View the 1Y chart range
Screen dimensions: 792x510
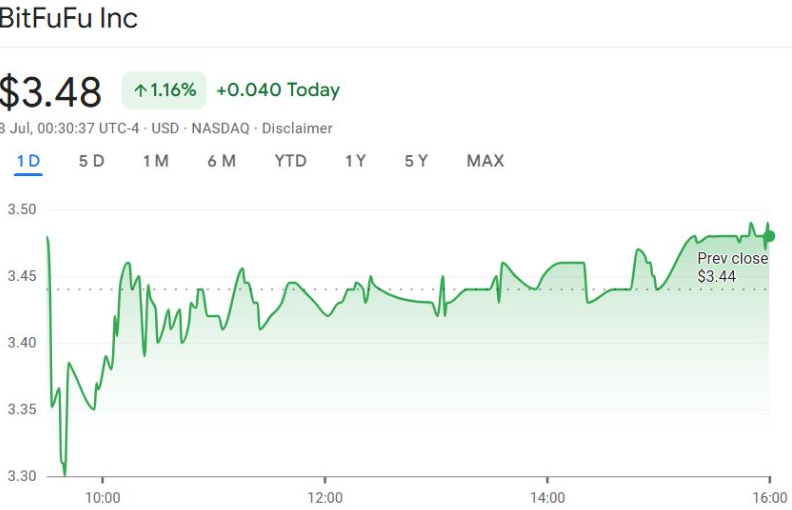[x=355, y=161]
